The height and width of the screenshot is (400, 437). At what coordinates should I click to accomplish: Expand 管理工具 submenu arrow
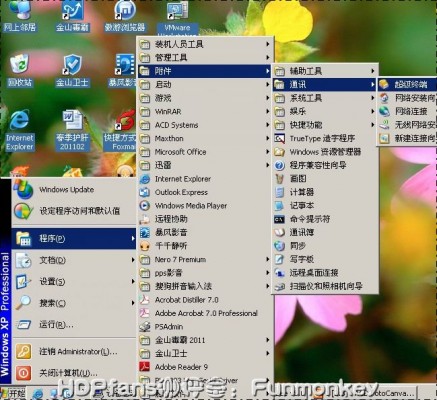pyautogui.click(x=267, y=57)
